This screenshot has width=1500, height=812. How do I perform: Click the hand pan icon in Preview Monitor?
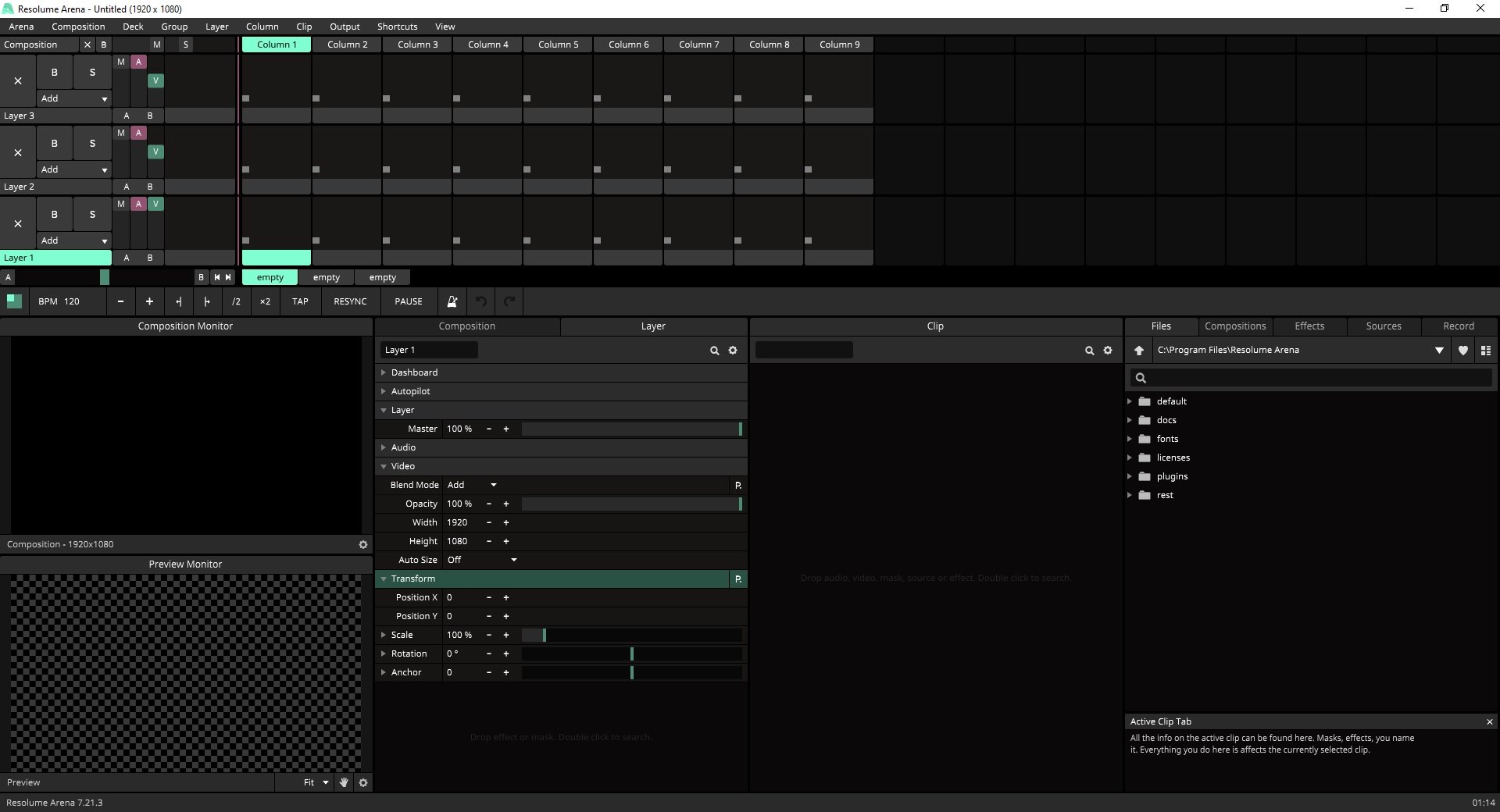(x=344, y=782)
